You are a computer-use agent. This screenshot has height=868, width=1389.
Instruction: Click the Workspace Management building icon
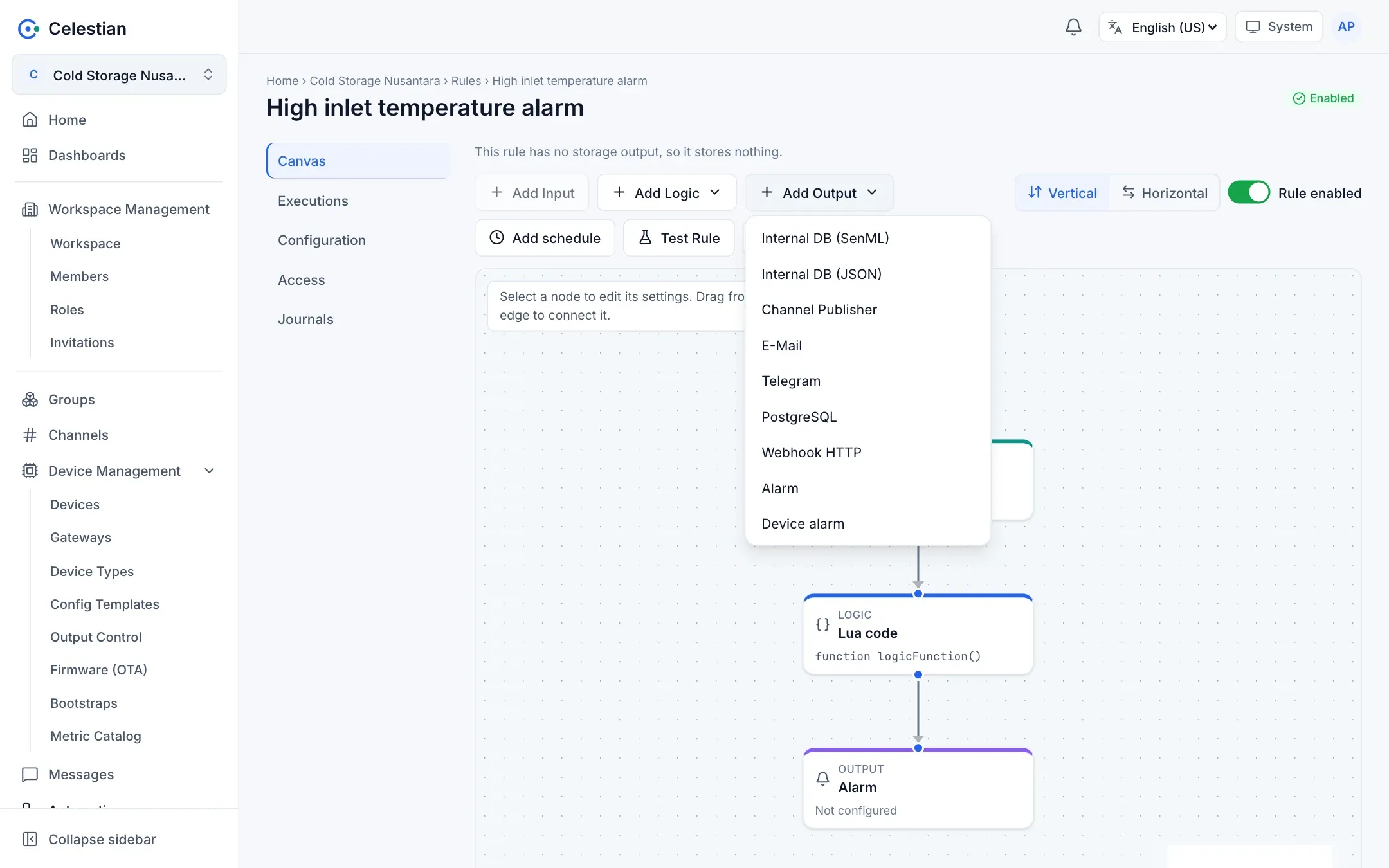tap(30, 209)
